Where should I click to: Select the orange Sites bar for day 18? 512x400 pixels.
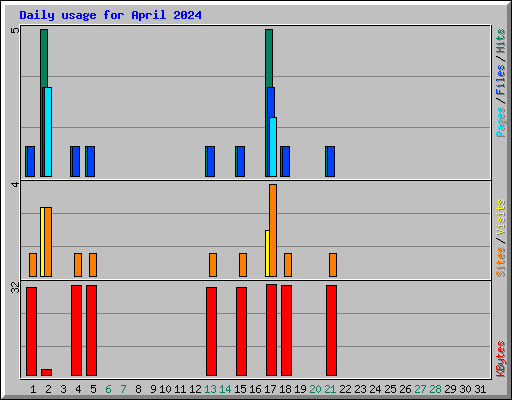(288, 265)
